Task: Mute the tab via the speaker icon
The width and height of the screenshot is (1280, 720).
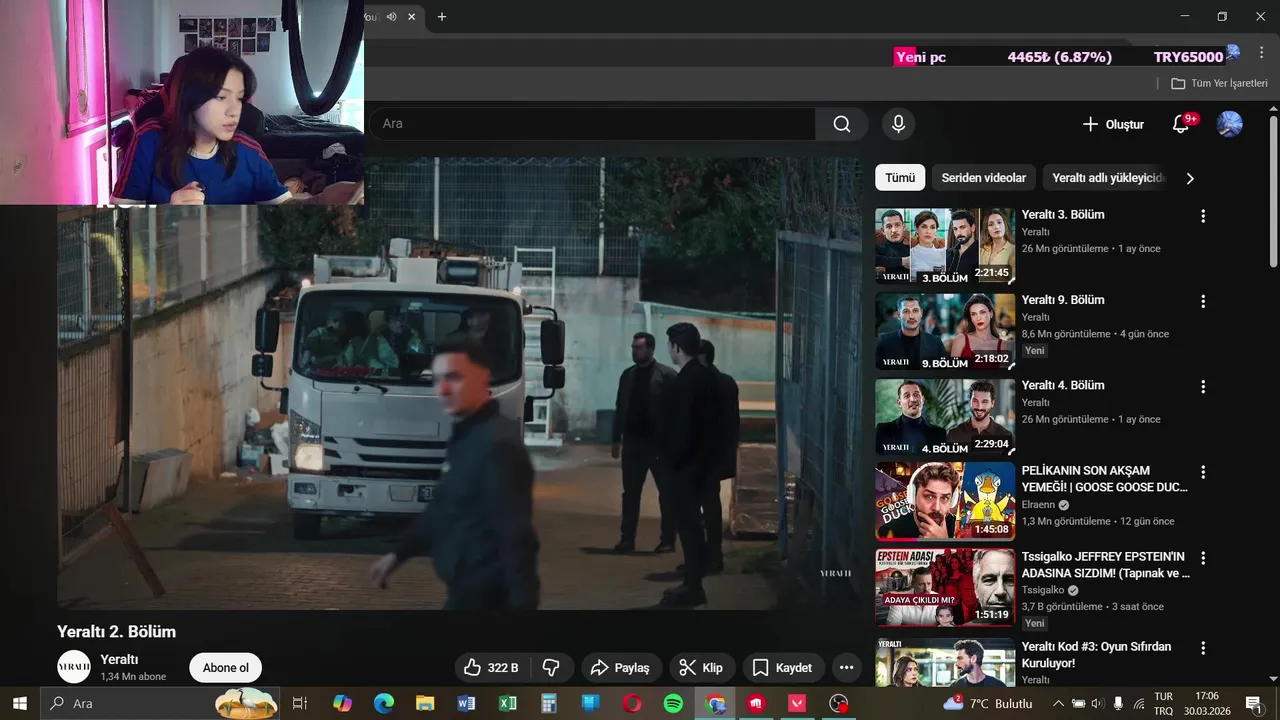Action: tap(392, 17)
